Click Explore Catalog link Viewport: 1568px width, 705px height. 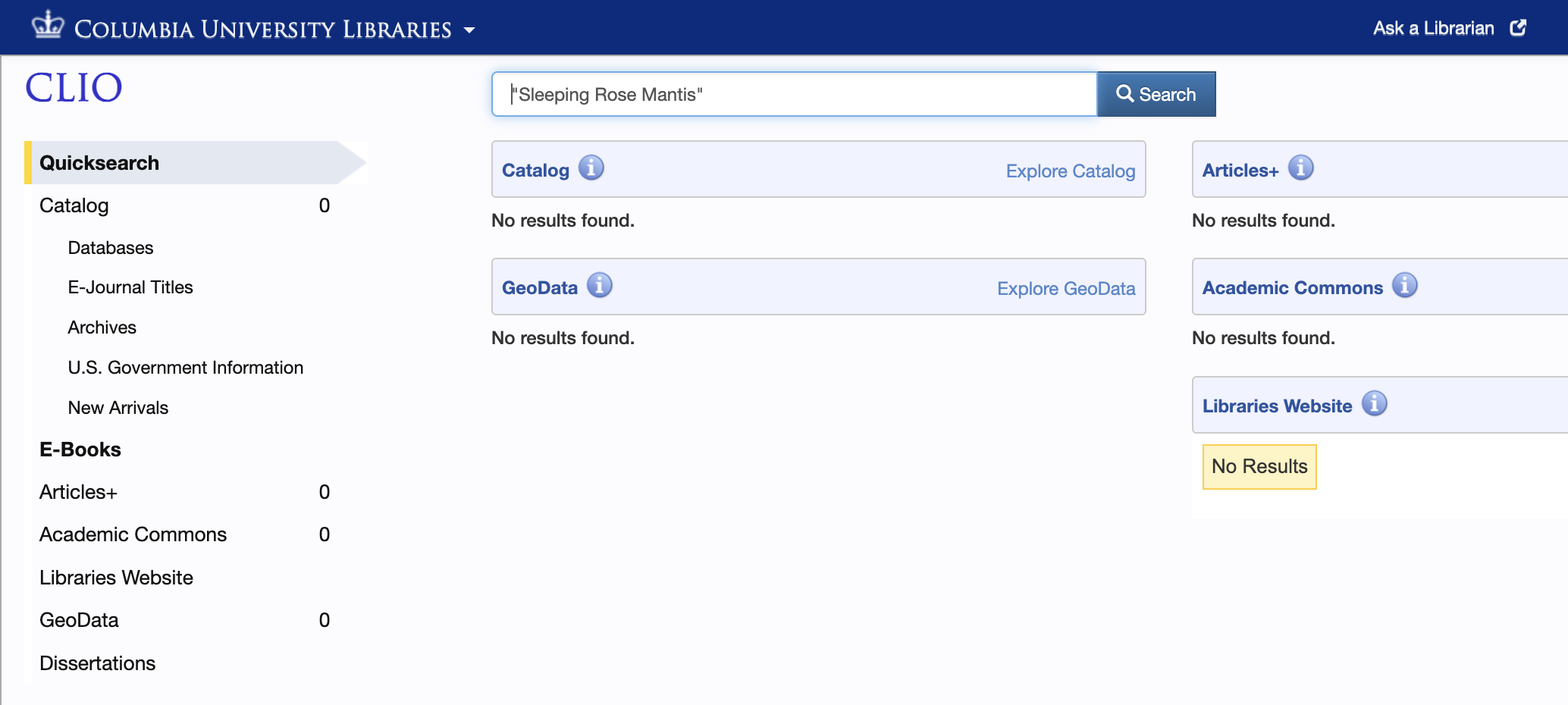[x=1071, y=171]
